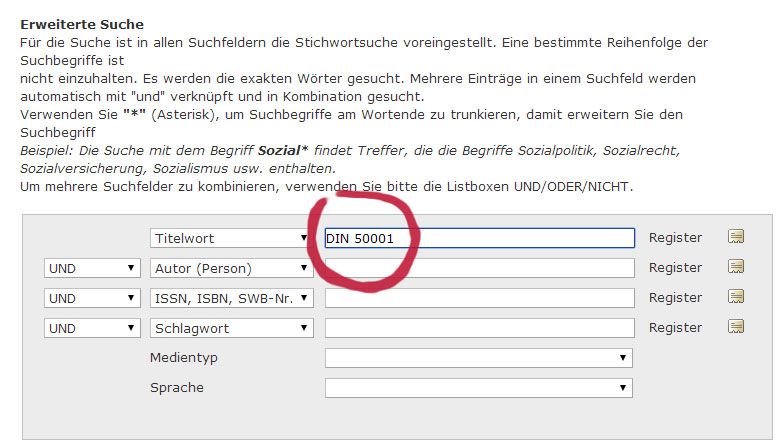Click the register icon beside Titelwort row
This screenshot has width=784, height=444.
point(736,237)
